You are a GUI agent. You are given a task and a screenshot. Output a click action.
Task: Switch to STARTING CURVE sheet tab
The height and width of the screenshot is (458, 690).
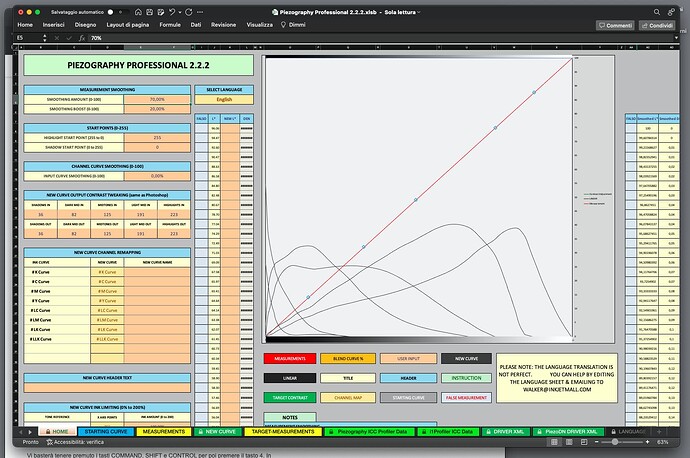click(x=106, y=432)
